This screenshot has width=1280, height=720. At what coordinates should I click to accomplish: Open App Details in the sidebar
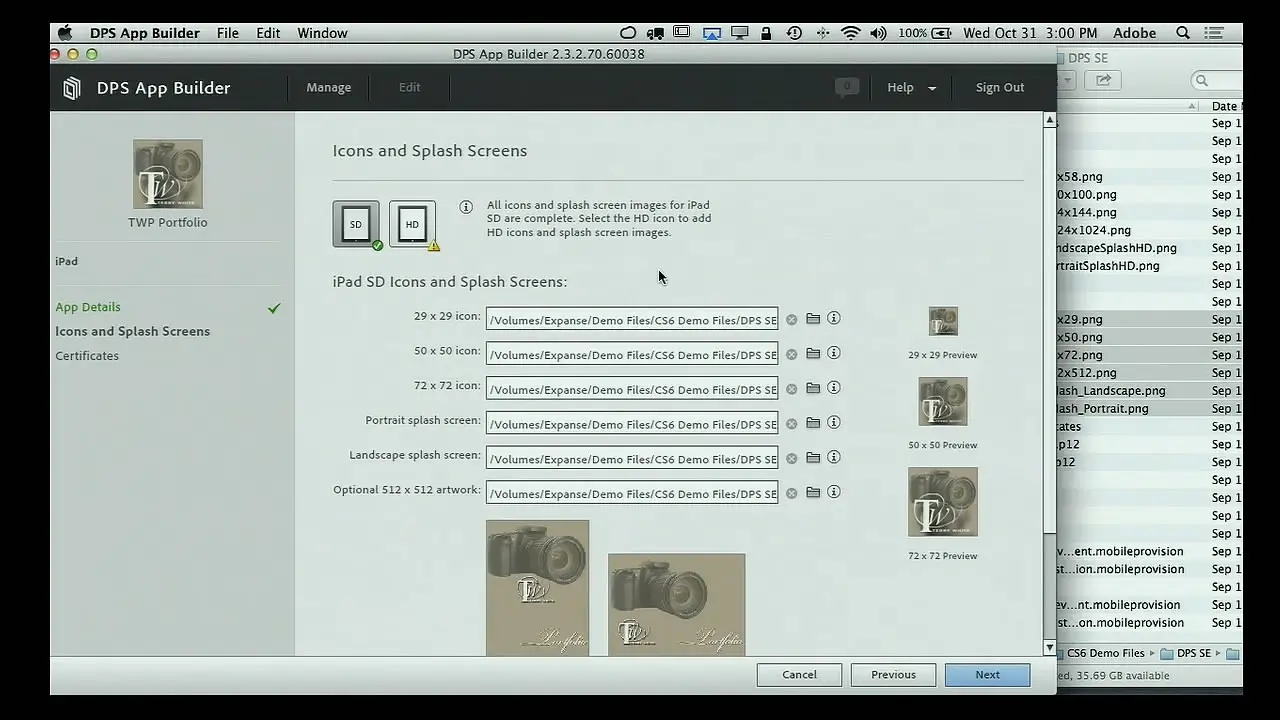(88, 307)
